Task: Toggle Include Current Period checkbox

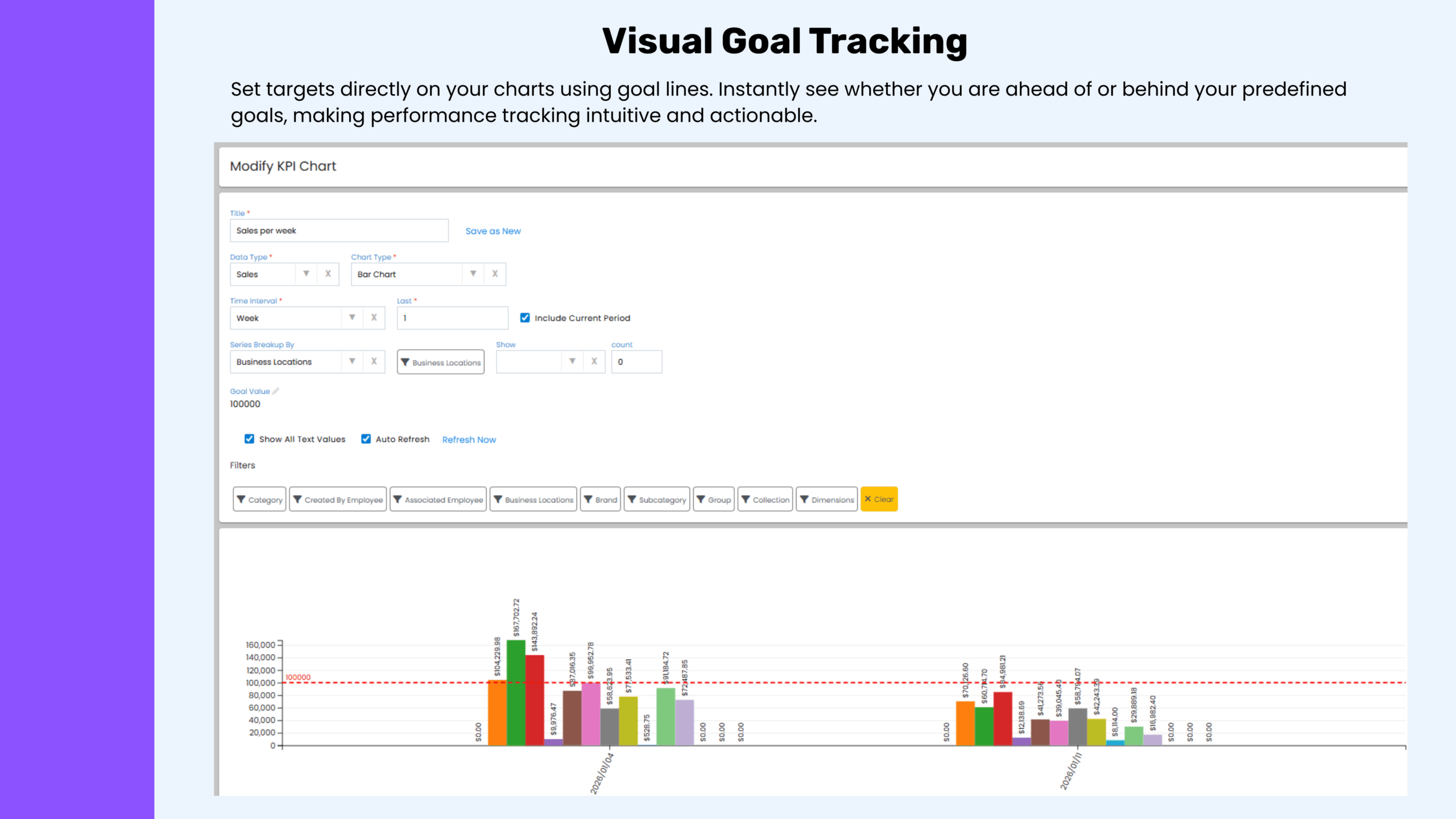Action: (525, 318)
